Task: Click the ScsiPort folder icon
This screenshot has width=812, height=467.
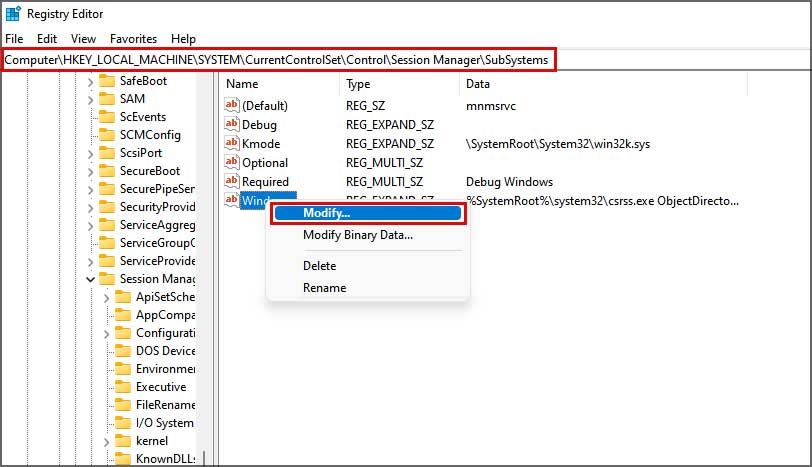Action: point(107,153)
